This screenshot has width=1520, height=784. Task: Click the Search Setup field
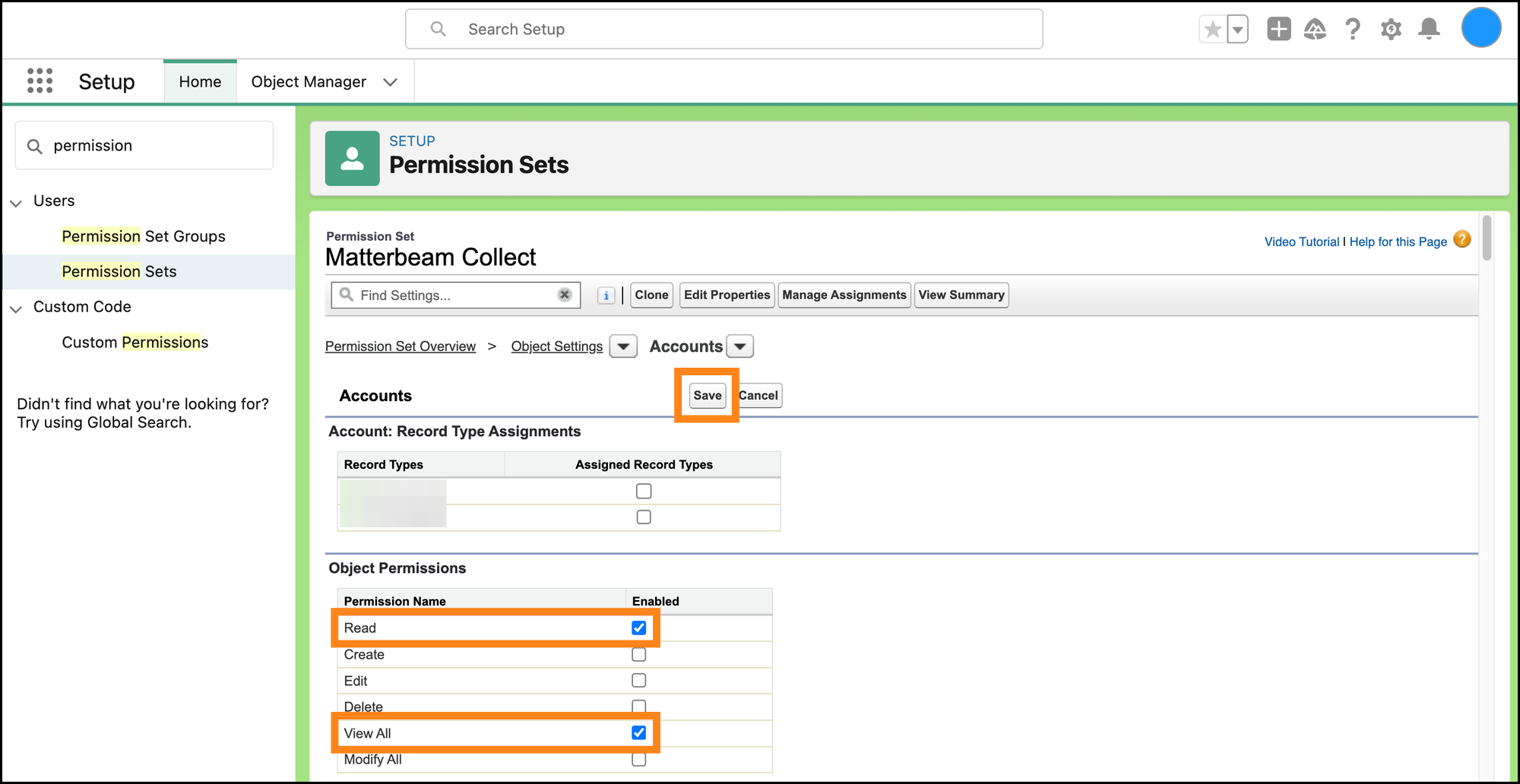coord(724,30)
